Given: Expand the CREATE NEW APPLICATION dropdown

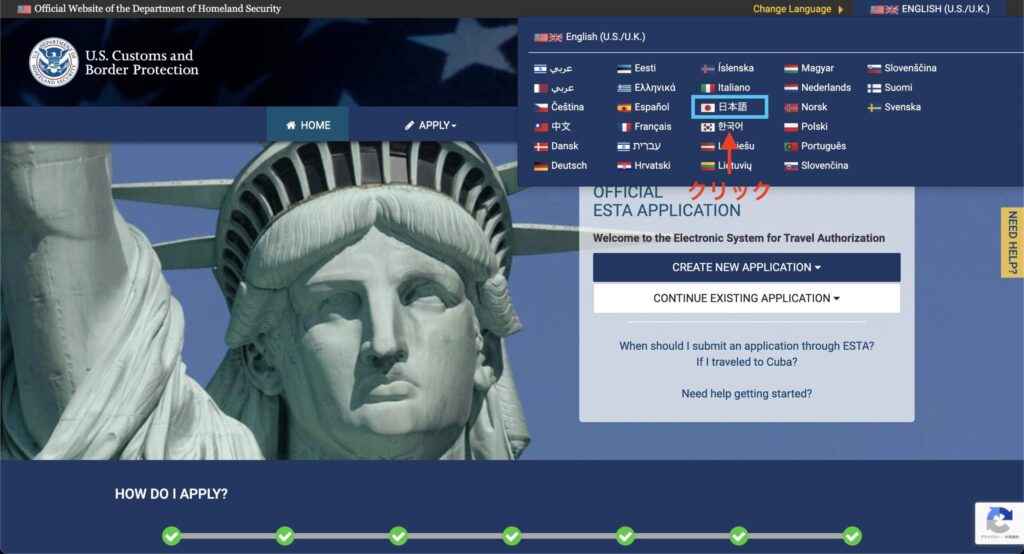Looking at the screenshot, I should coord(746,267).
